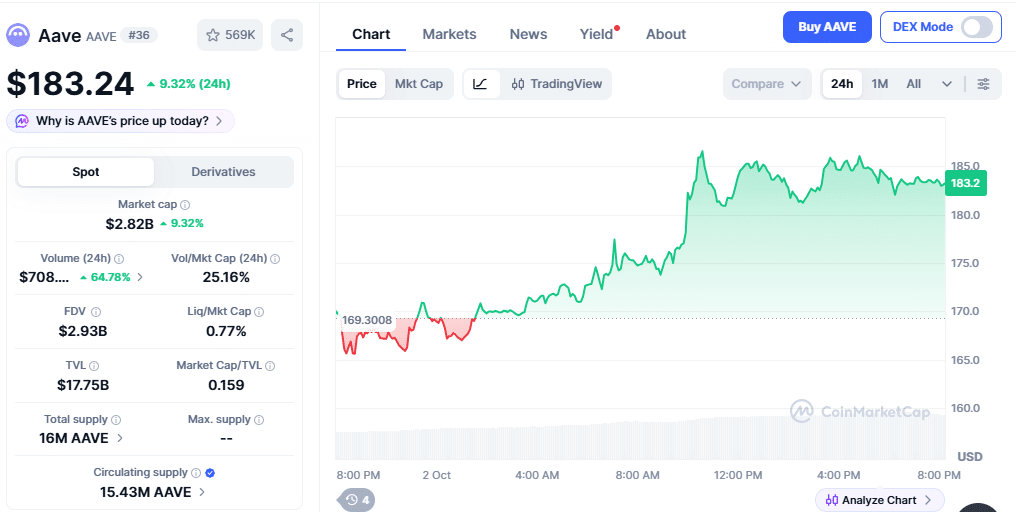Click the 169.3008 opening price label
Viewport: 1016px width, 512px height.
click(x=367, y=320)
